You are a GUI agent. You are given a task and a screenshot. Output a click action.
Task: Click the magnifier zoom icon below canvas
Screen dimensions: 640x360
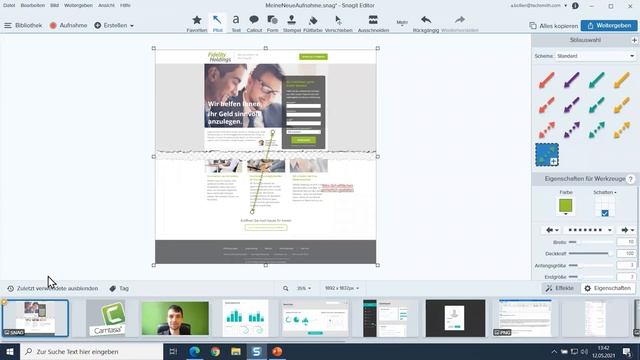(286, 288)
